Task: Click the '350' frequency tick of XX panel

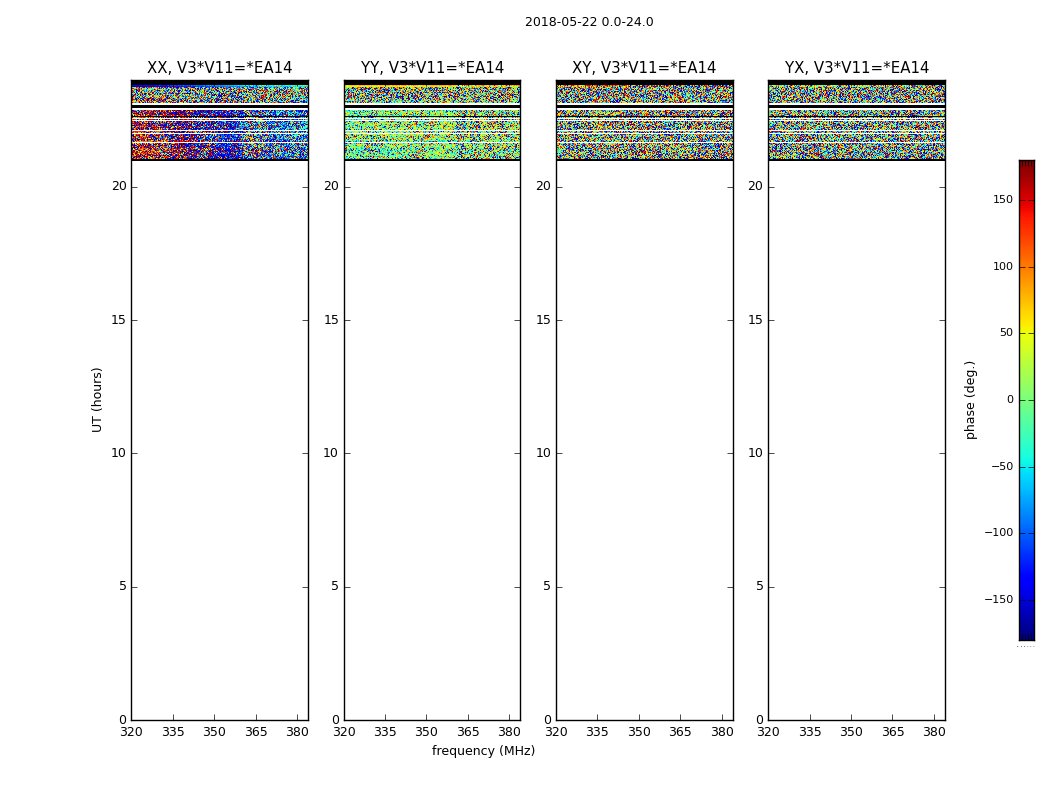Action: point(214,732)
